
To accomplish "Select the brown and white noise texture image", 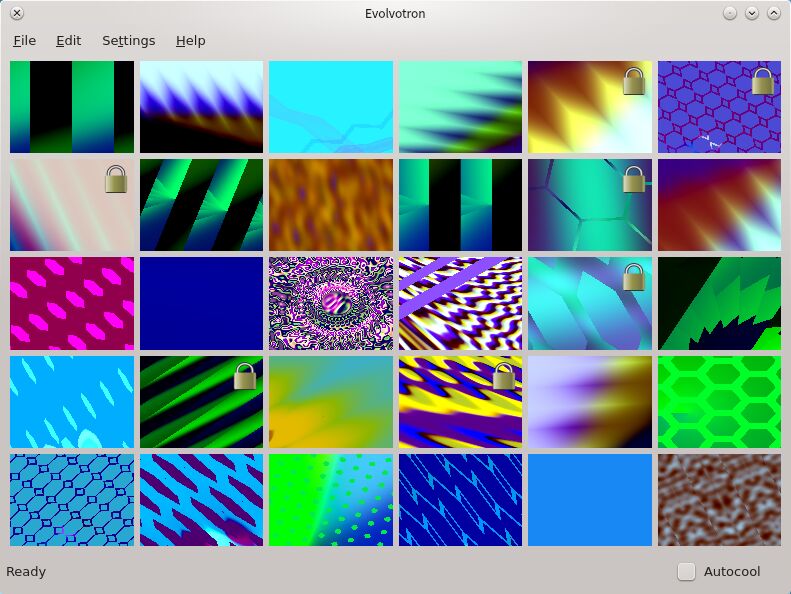I will pyautogui.click(x=719, y=500).
